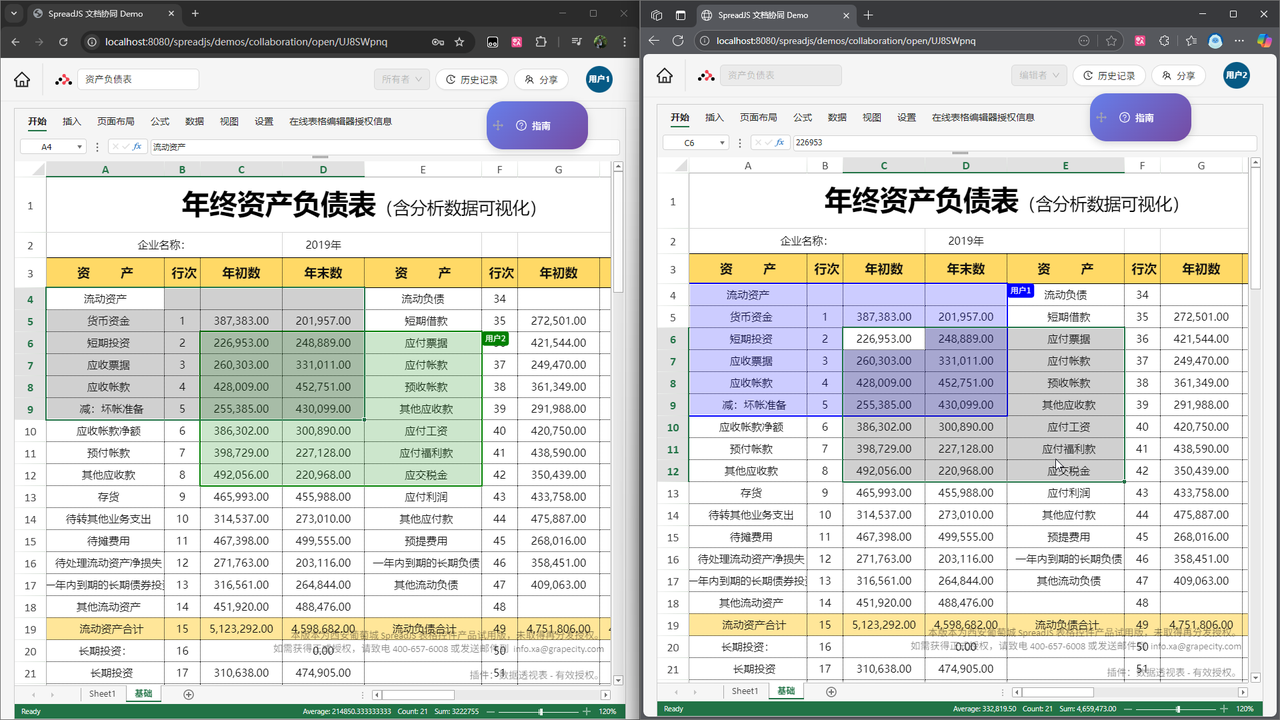Screen dimensions: 1280x720
Task: Go back in left browser window
Action: [x=15, y=42]
